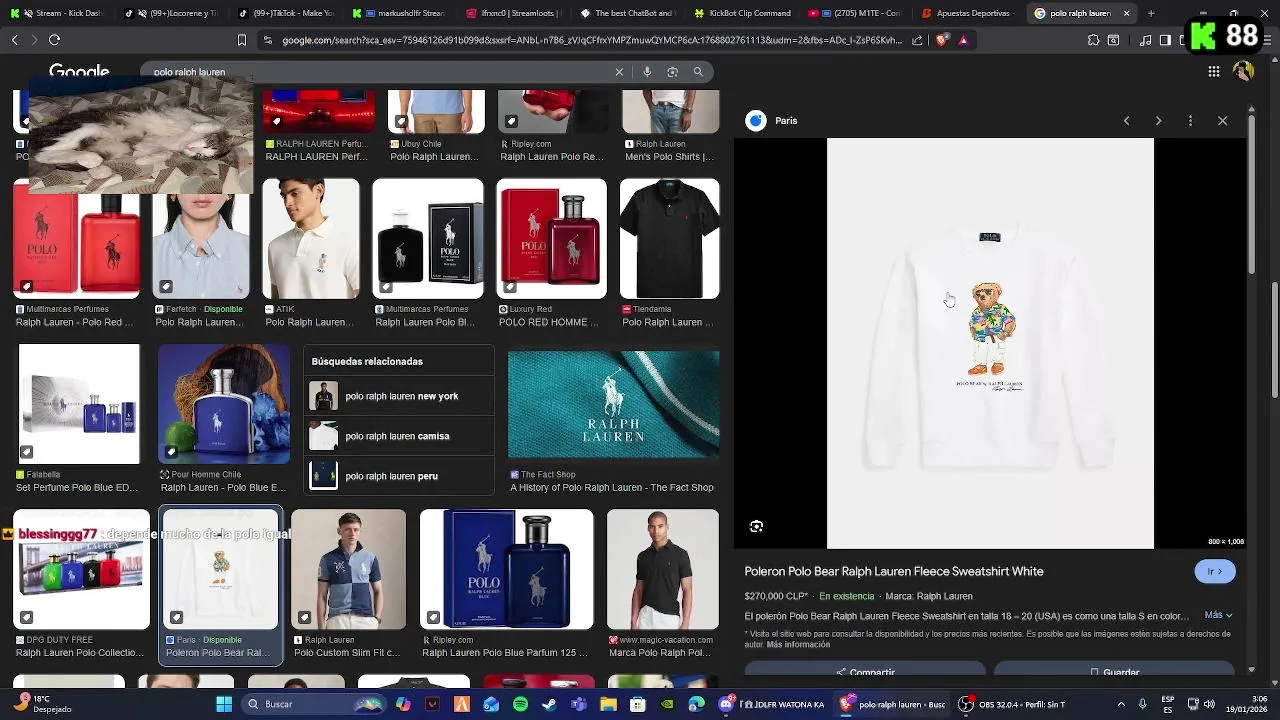Click the Guardar save button
1280x720 pixels.
[1114, 670]
